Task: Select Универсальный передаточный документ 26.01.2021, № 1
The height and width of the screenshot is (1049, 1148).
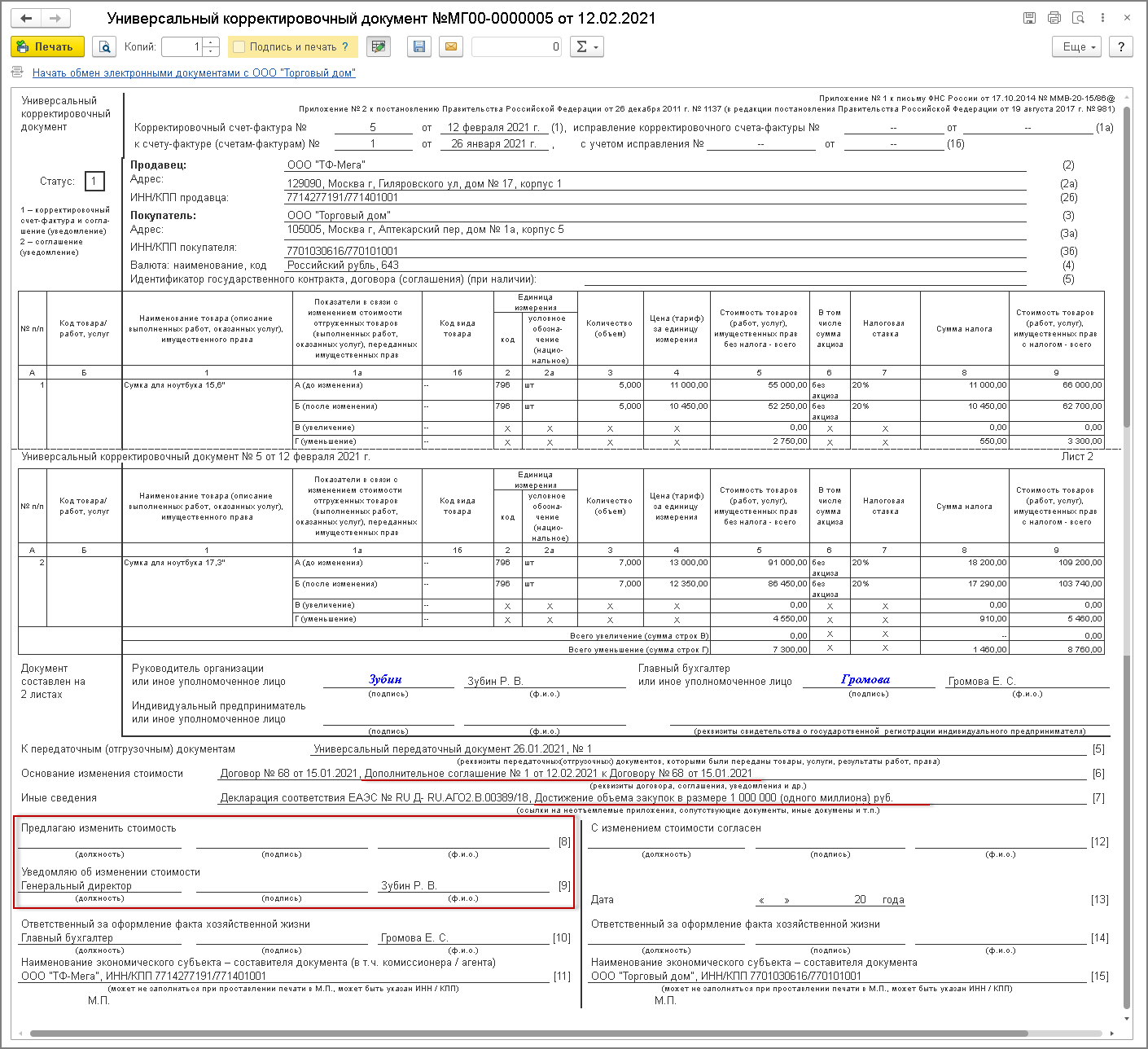Action: (453, 749)
